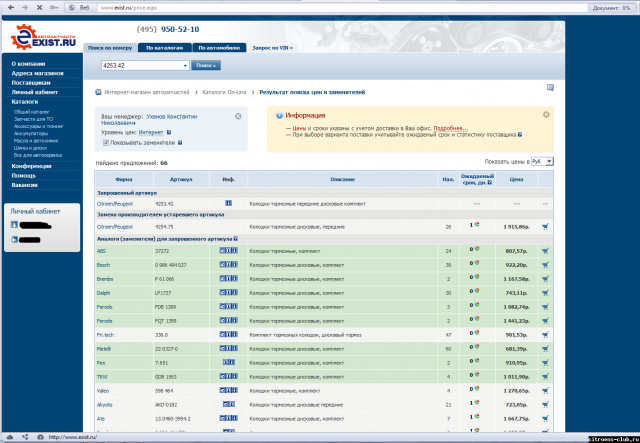
Task: Open Подробнее link in information box
Action: tap(448, 128)
